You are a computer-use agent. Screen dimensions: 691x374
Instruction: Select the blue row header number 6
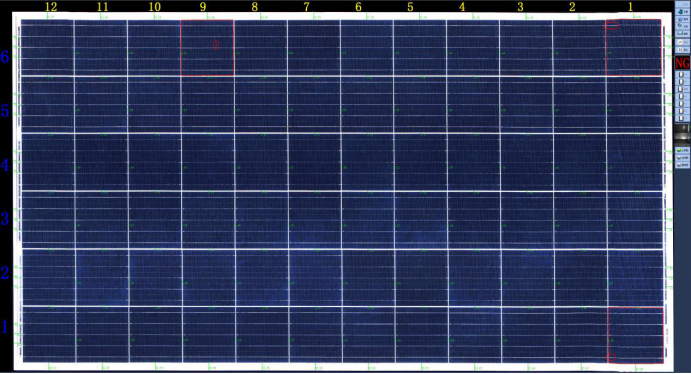[x=5, y=56]
